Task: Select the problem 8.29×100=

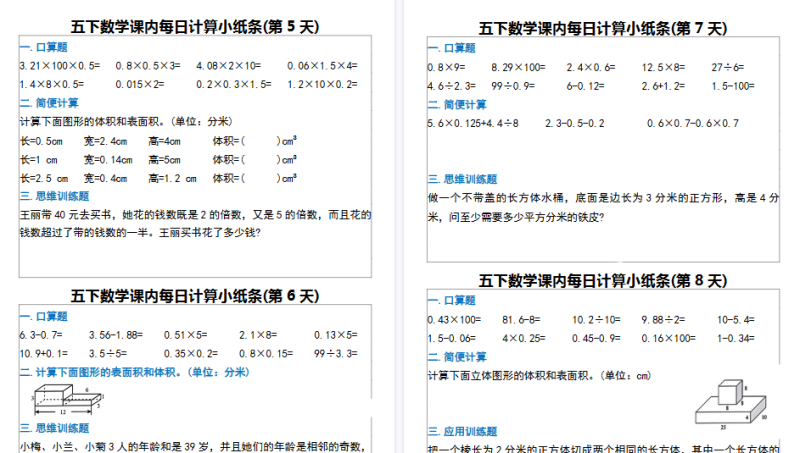Action: tap(518, 67)
